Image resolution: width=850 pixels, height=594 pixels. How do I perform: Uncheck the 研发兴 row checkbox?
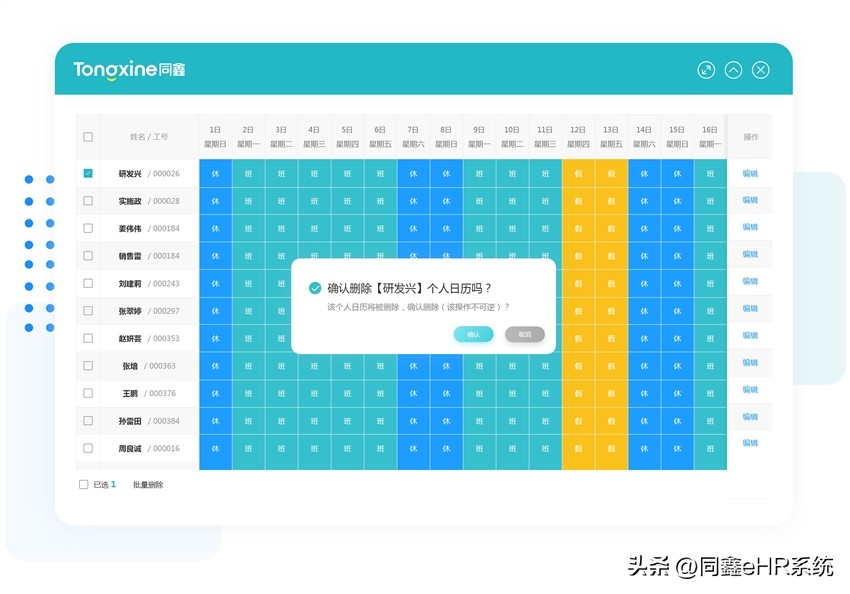(x=87, y=172)
